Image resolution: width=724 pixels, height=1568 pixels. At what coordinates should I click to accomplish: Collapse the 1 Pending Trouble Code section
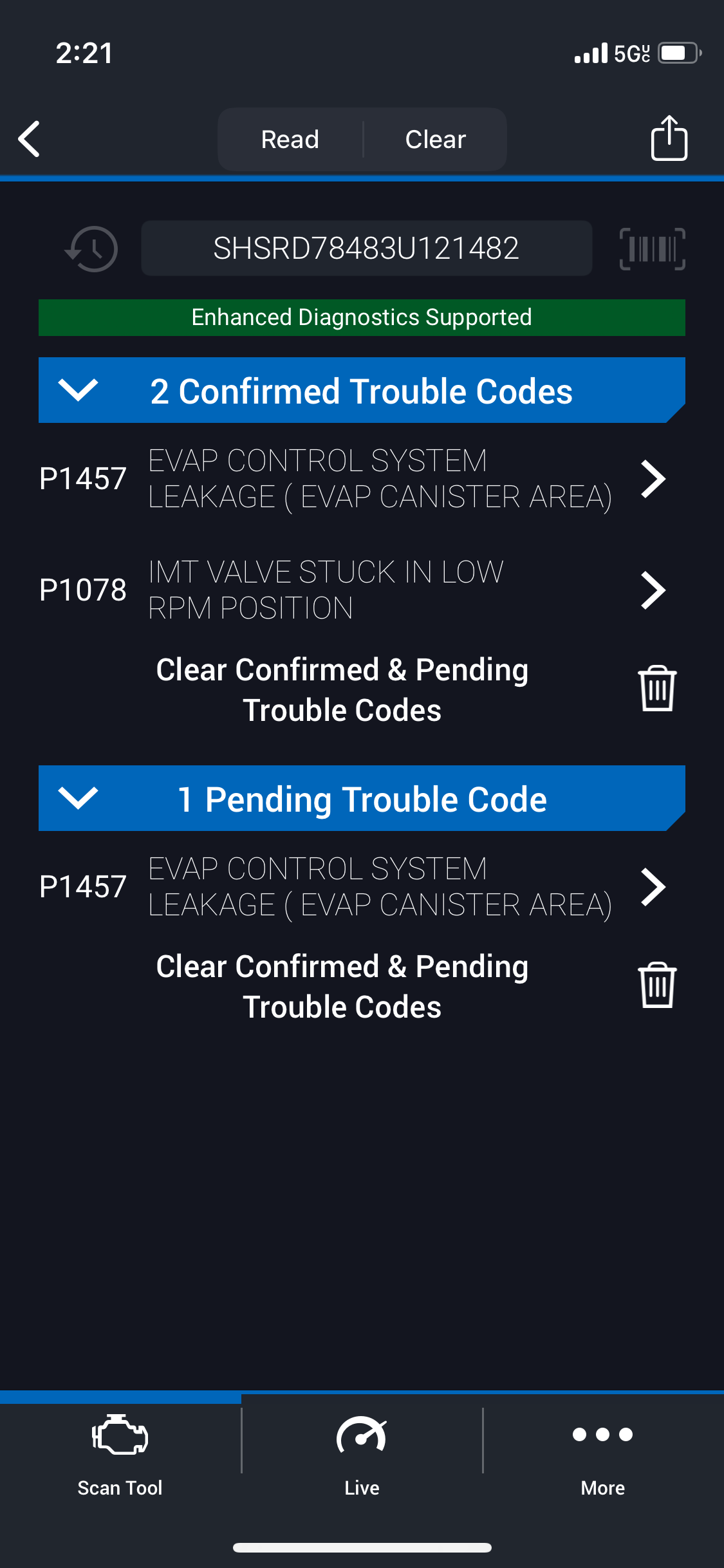[78, 798]
